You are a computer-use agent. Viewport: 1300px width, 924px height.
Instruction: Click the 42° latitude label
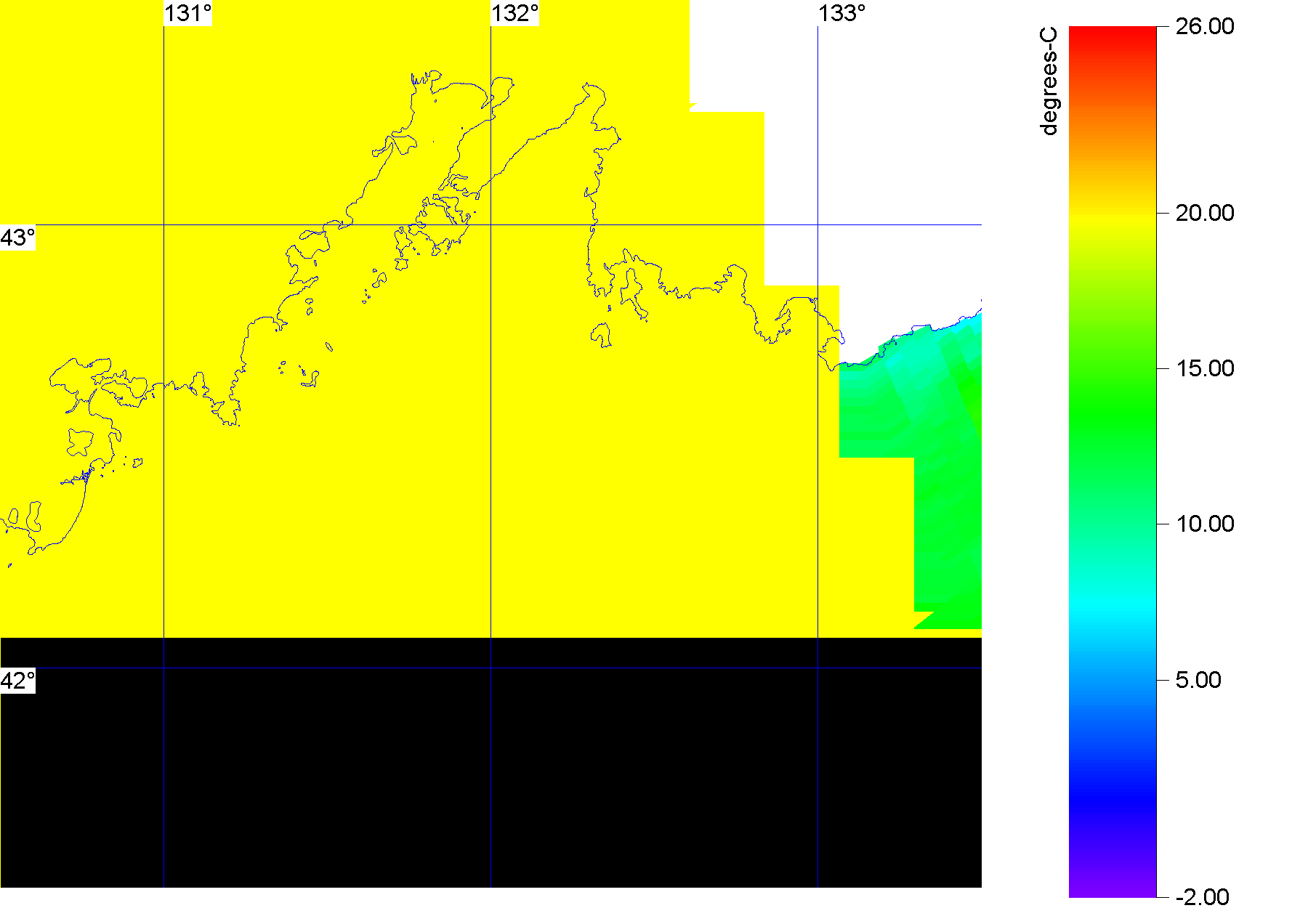click(x=17, y=681)
